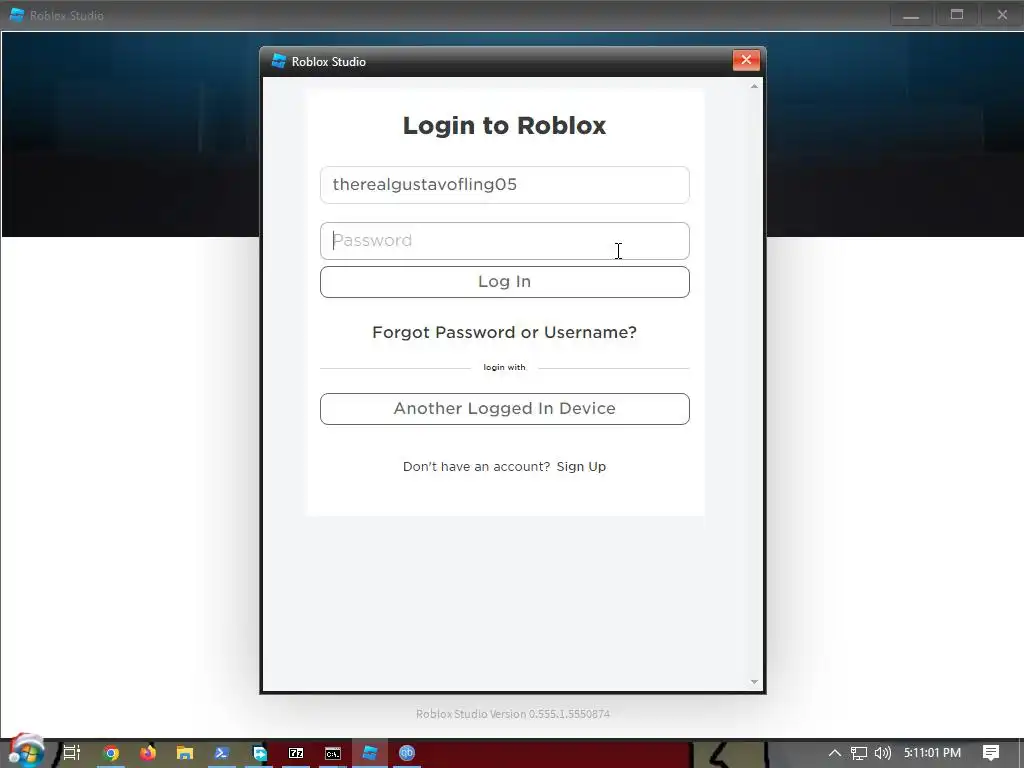The width and height of the screenshot is (1024, 768).
Task: Open the Windows Start menu
Action: 26,751
